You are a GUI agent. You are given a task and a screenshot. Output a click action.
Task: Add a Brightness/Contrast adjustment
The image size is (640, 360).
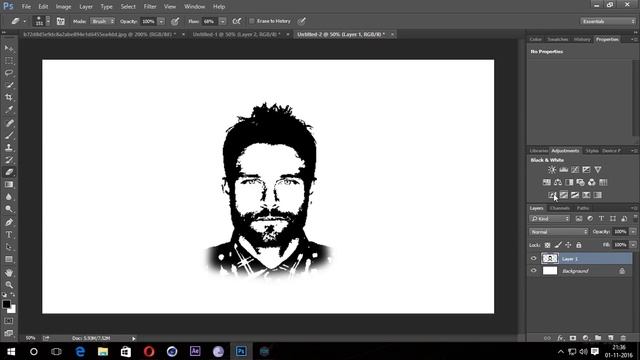tap(552, 170)
